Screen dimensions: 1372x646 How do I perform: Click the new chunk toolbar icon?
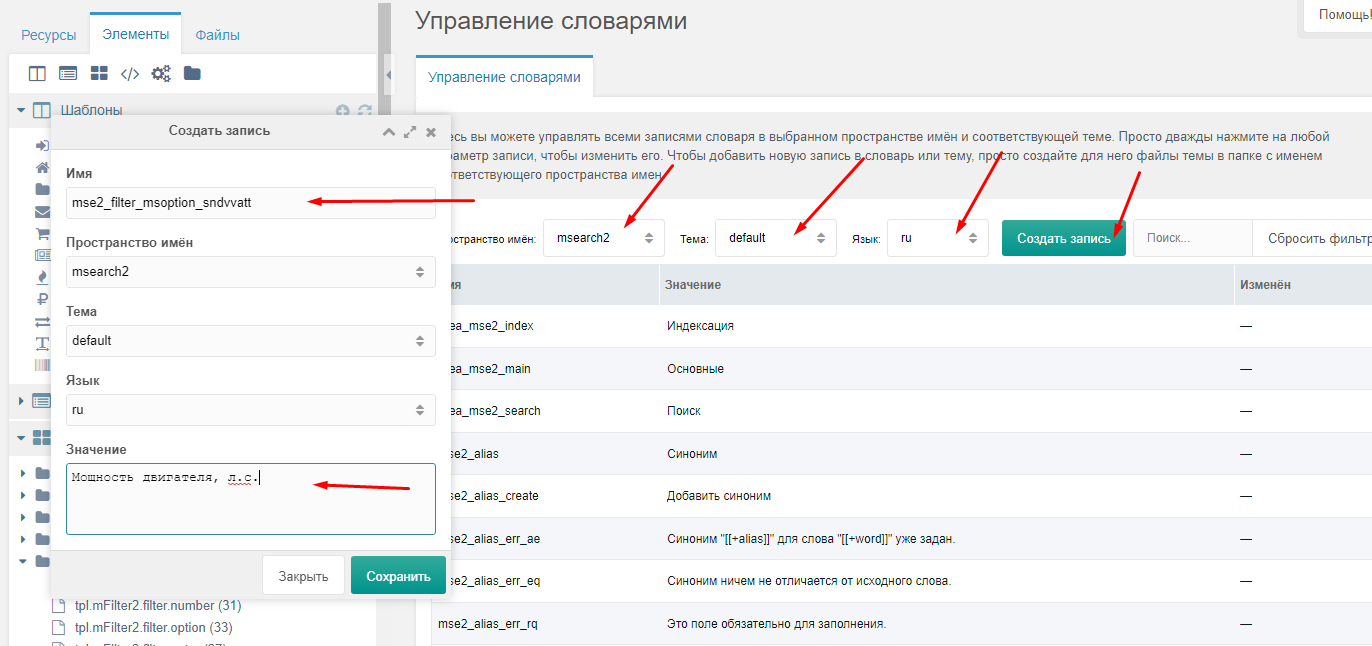point(99,73)
